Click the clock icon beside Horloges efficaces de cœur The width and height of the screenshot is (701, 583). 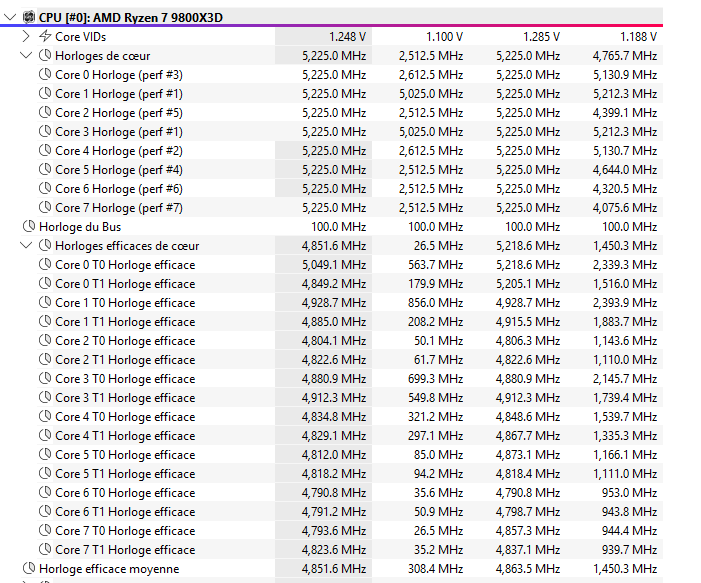[x=45, y=245]
